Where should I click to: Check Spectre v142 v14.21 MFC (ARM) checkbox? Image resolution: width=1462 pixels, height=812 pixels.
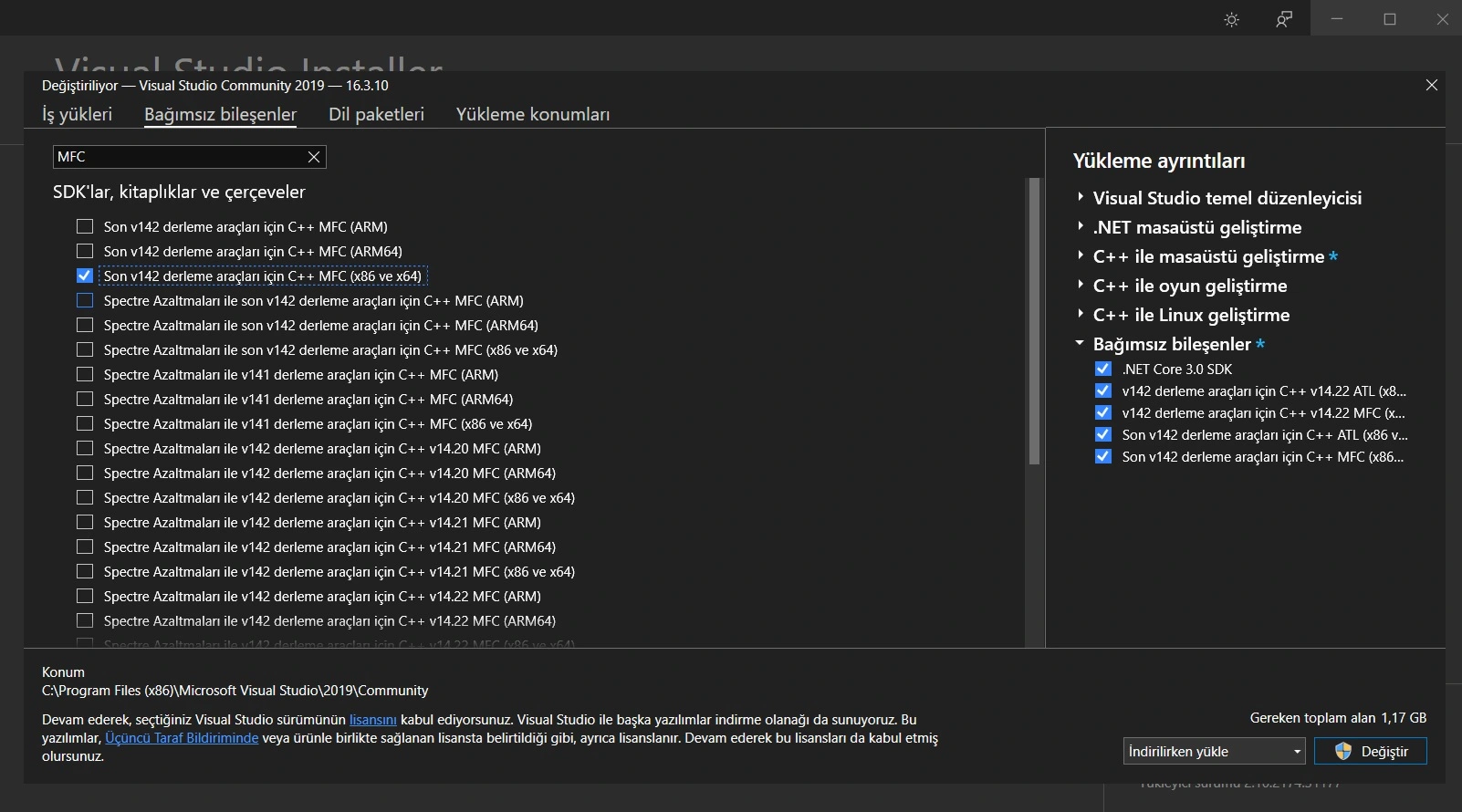point(85,522)
